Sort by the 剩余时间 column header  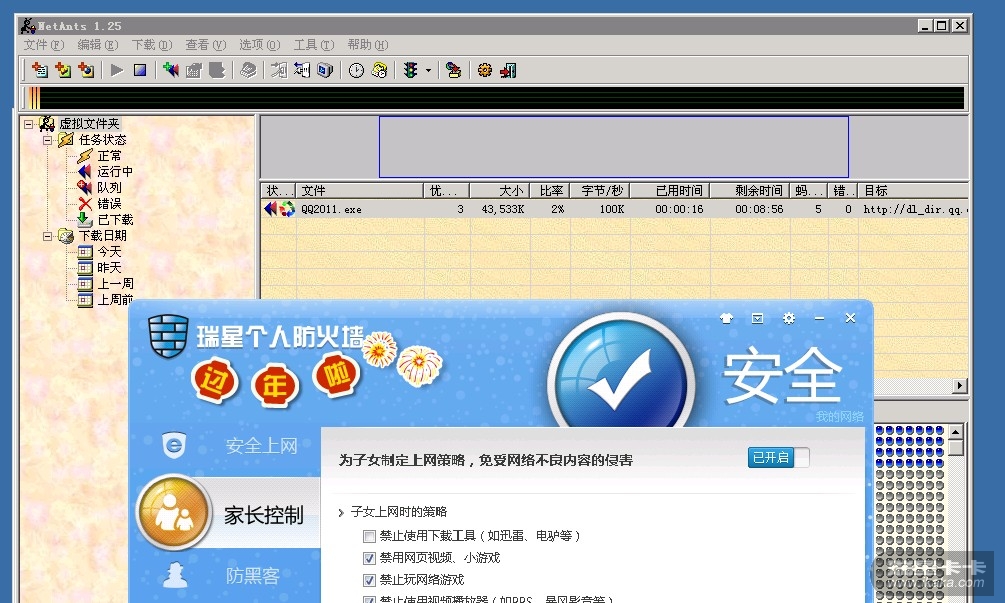pos(750,190)
